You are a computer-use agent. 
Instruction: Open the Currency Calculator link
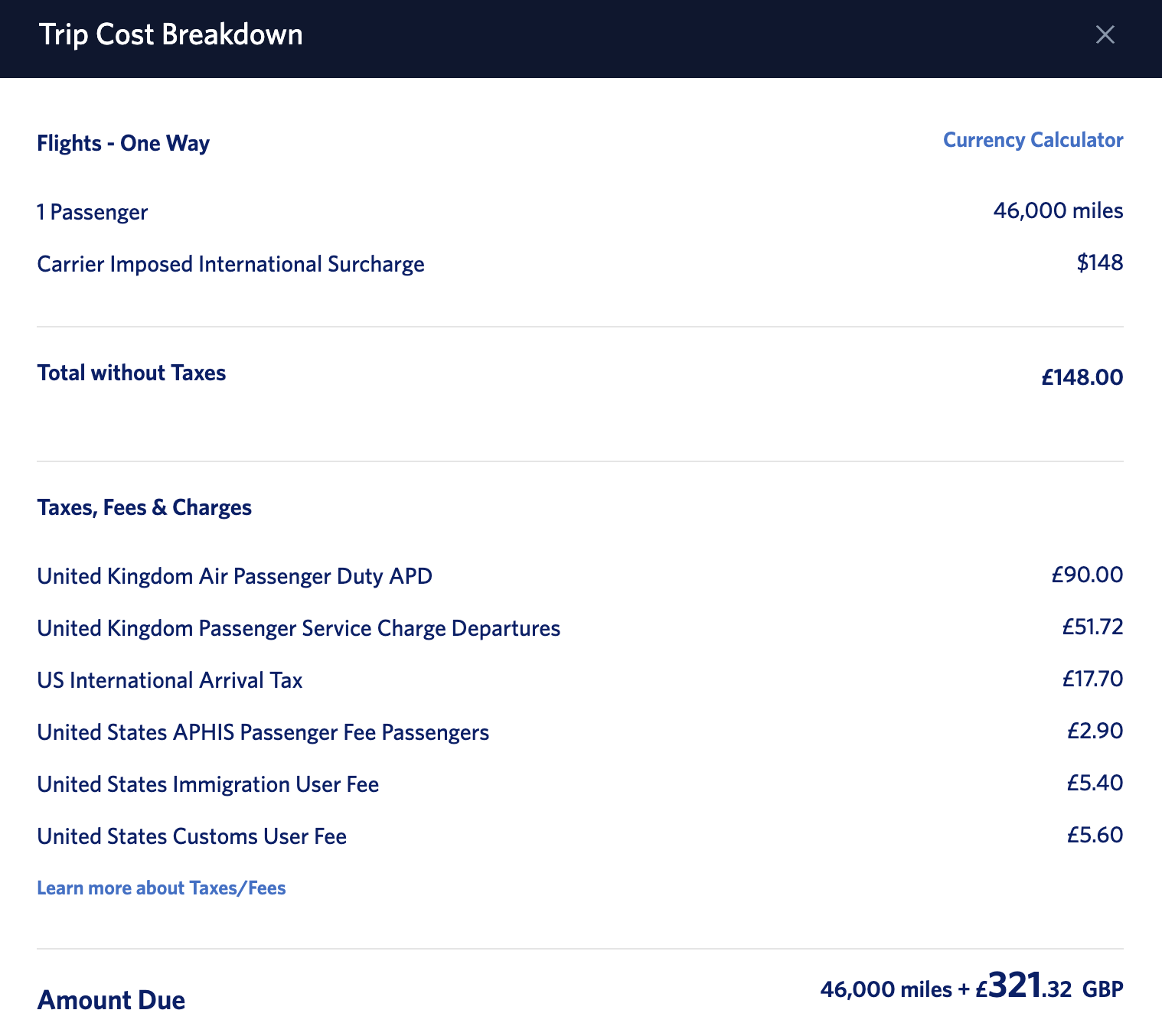pyautogui.click(x=1033, y=140)
